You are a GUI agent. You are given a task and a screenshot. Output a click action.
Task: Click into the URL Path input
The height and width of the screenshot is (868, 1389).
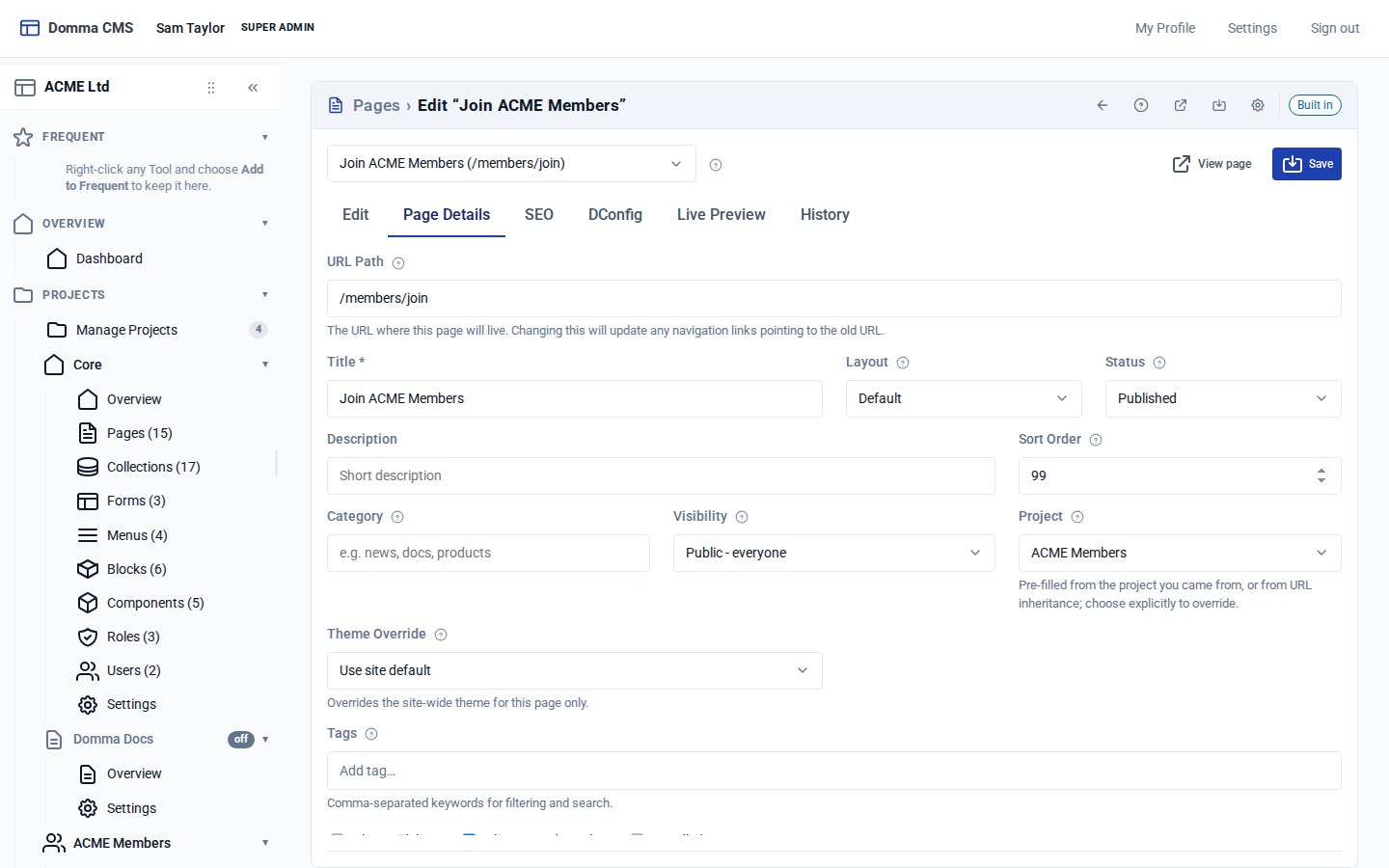tap(834, 298)
